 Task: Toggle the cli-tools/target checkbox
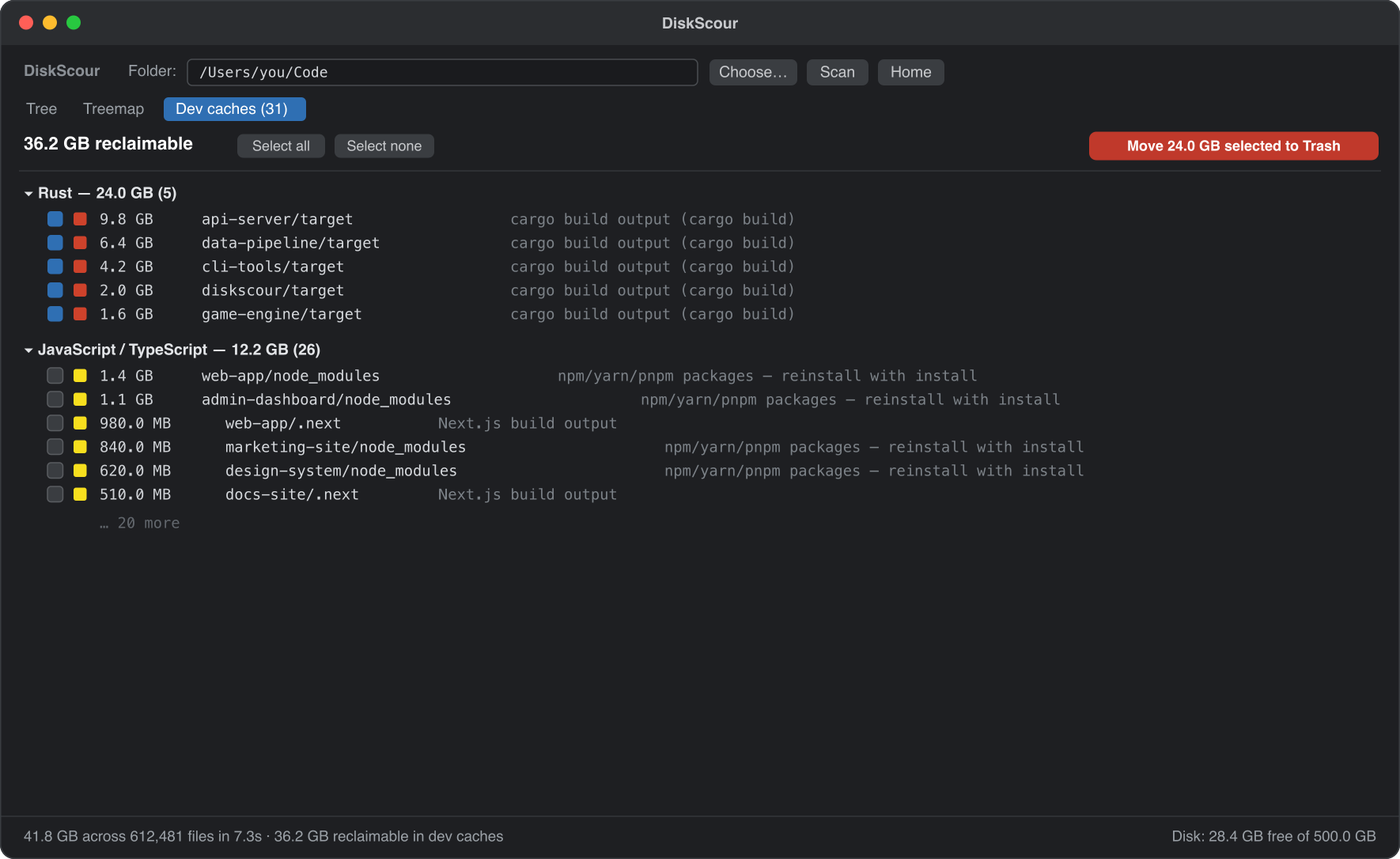tap(55, 267)
